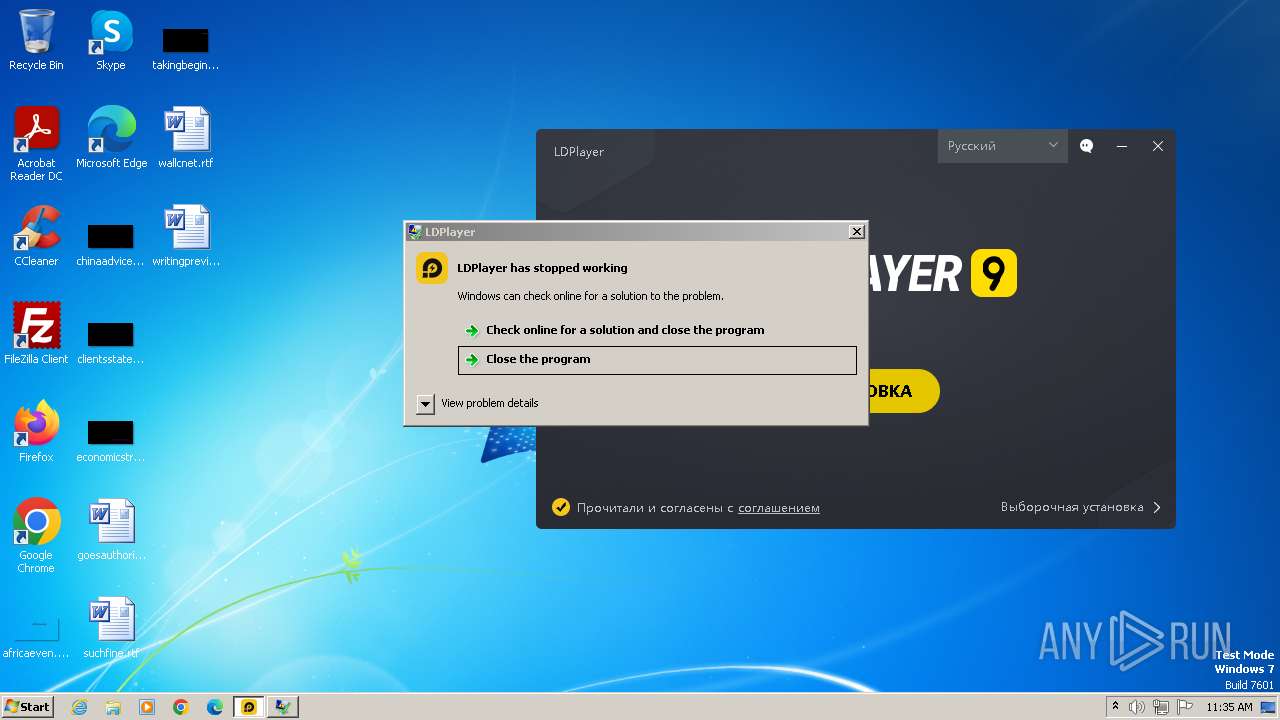Close the LDPlayer installer window
The height and width of the screenshot is (720, 1280).
point(1158,146)
